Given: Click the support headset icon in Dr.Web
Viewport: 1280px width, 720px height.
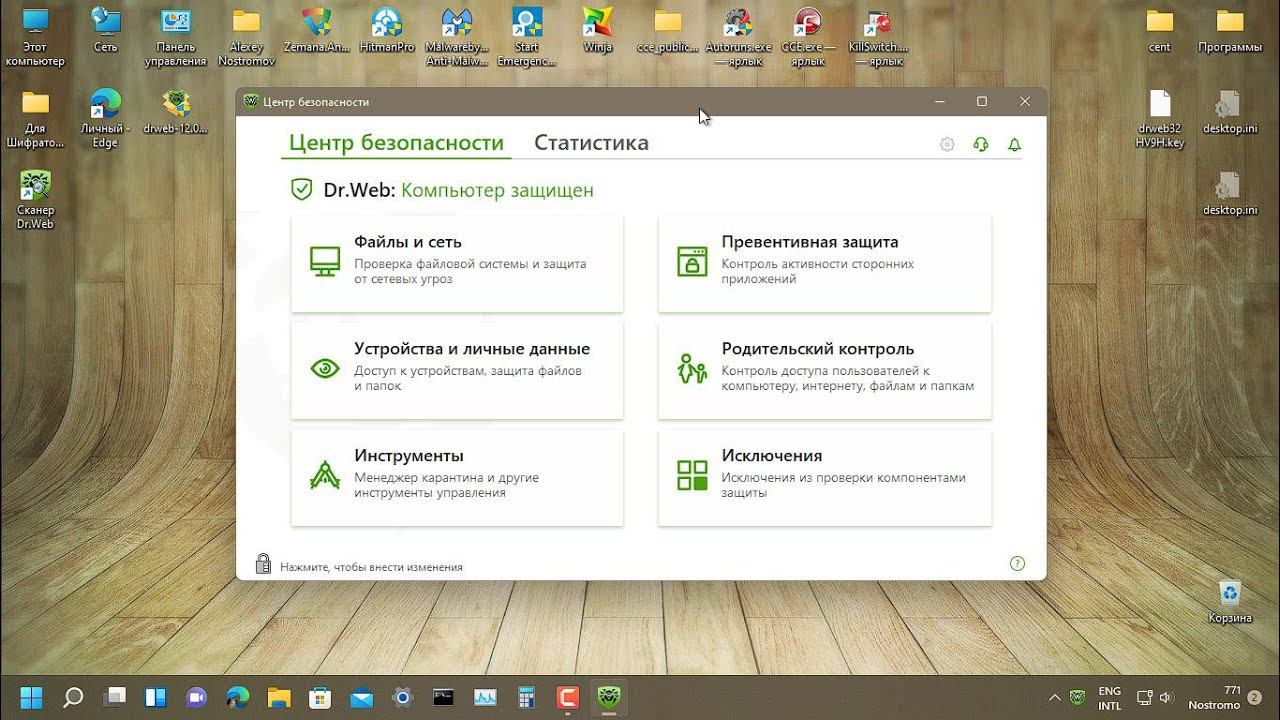Looking at the screenshot, I should (981, 145).
